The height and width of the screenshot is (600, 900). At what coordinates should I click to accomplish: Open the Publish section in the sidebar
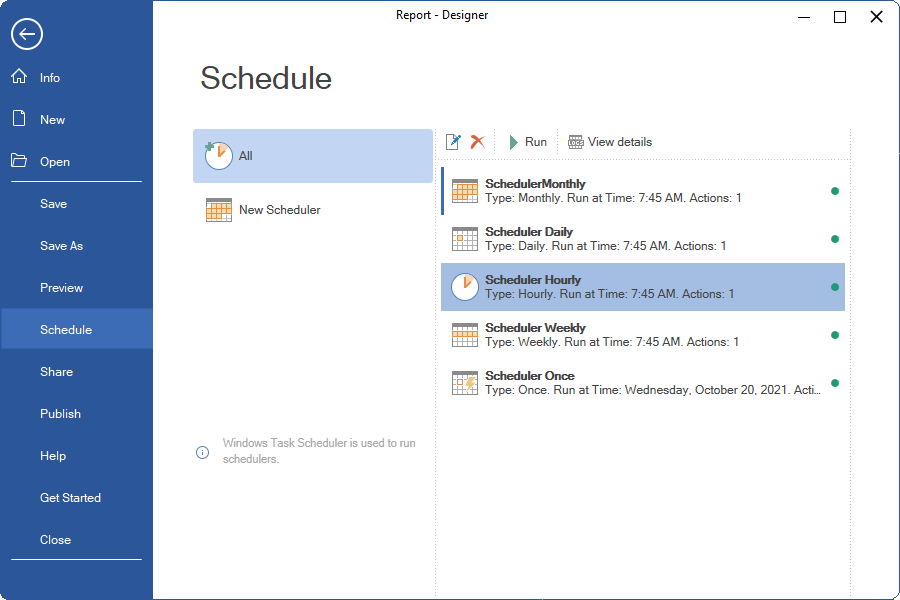pyautogui.click(x=60, y=414)
